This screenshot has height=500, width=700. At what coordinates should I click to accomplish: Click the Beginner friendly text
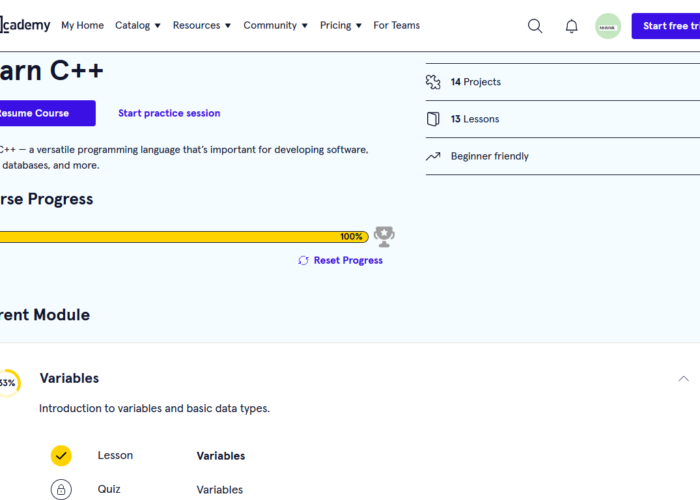pos(490,156)
